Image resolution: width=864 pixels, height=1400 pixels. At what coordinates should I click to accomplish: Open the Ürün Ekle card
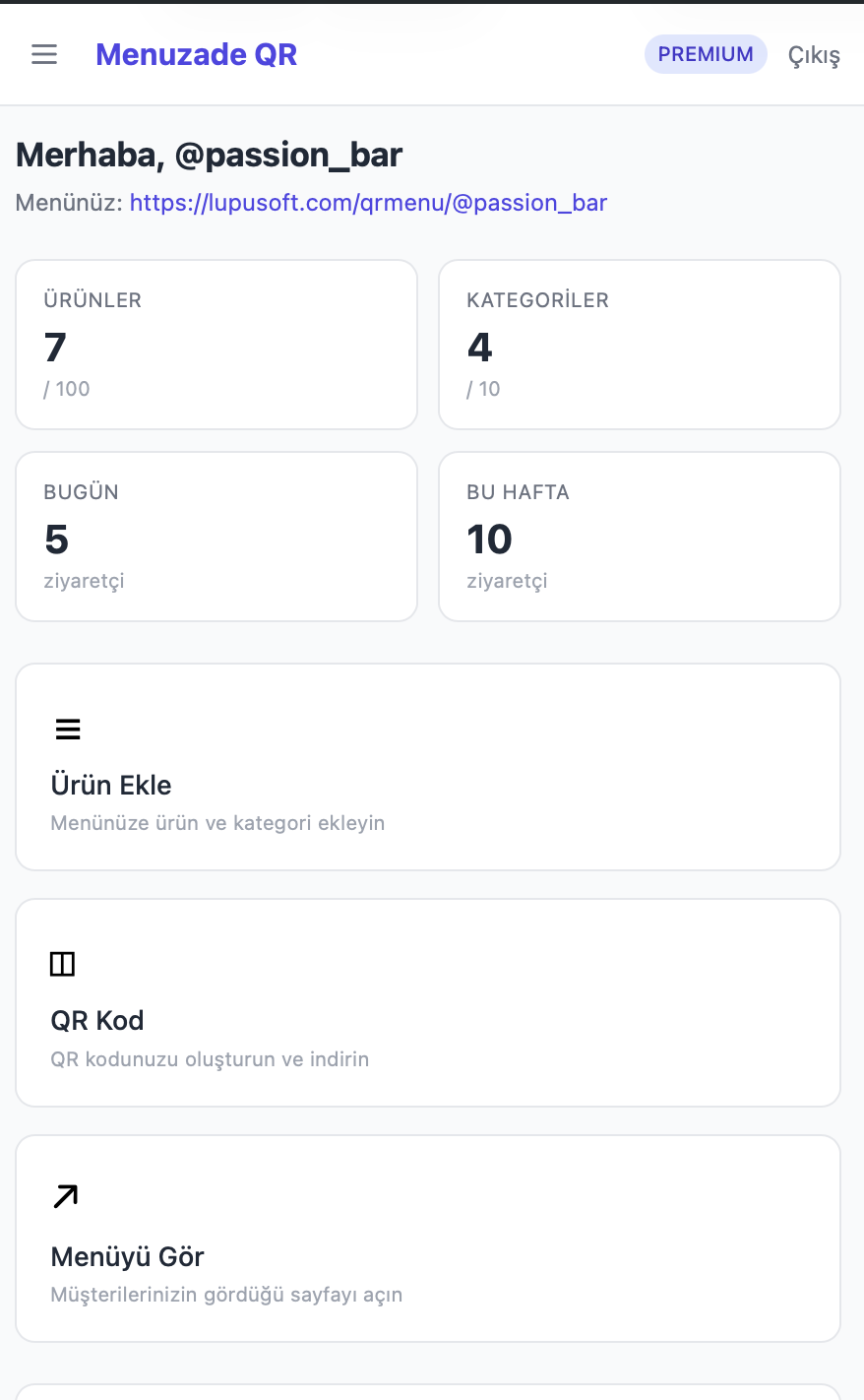[x=428, y=767]
